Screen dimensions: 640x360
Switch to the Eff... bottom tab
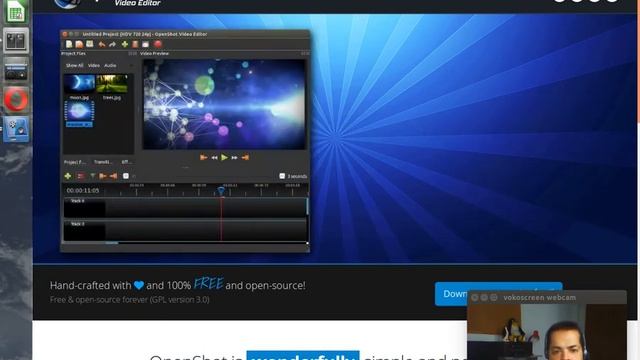coord(126,162)
